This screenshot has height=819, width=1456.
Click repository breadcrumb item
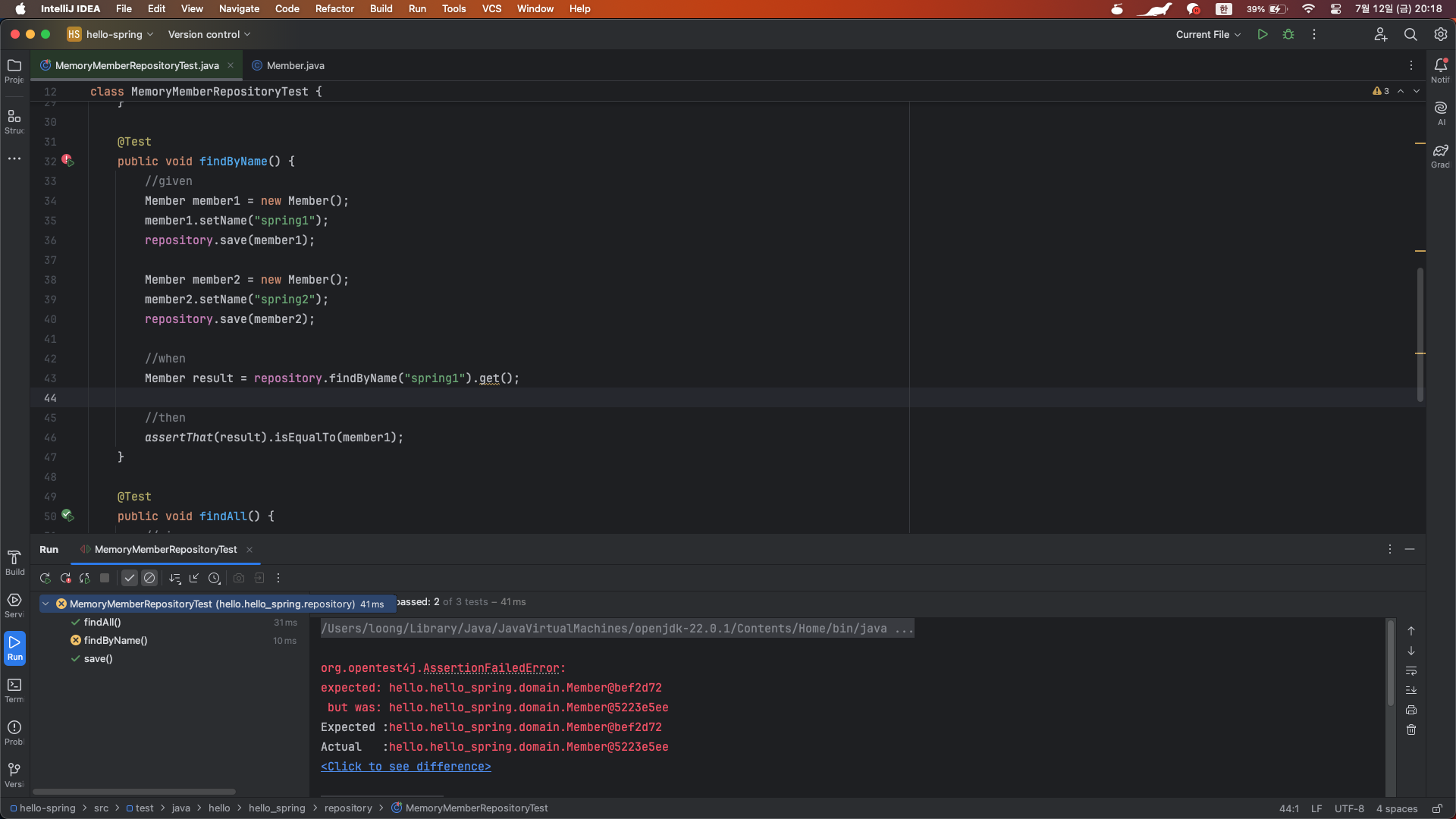click(x=348, y=808)
